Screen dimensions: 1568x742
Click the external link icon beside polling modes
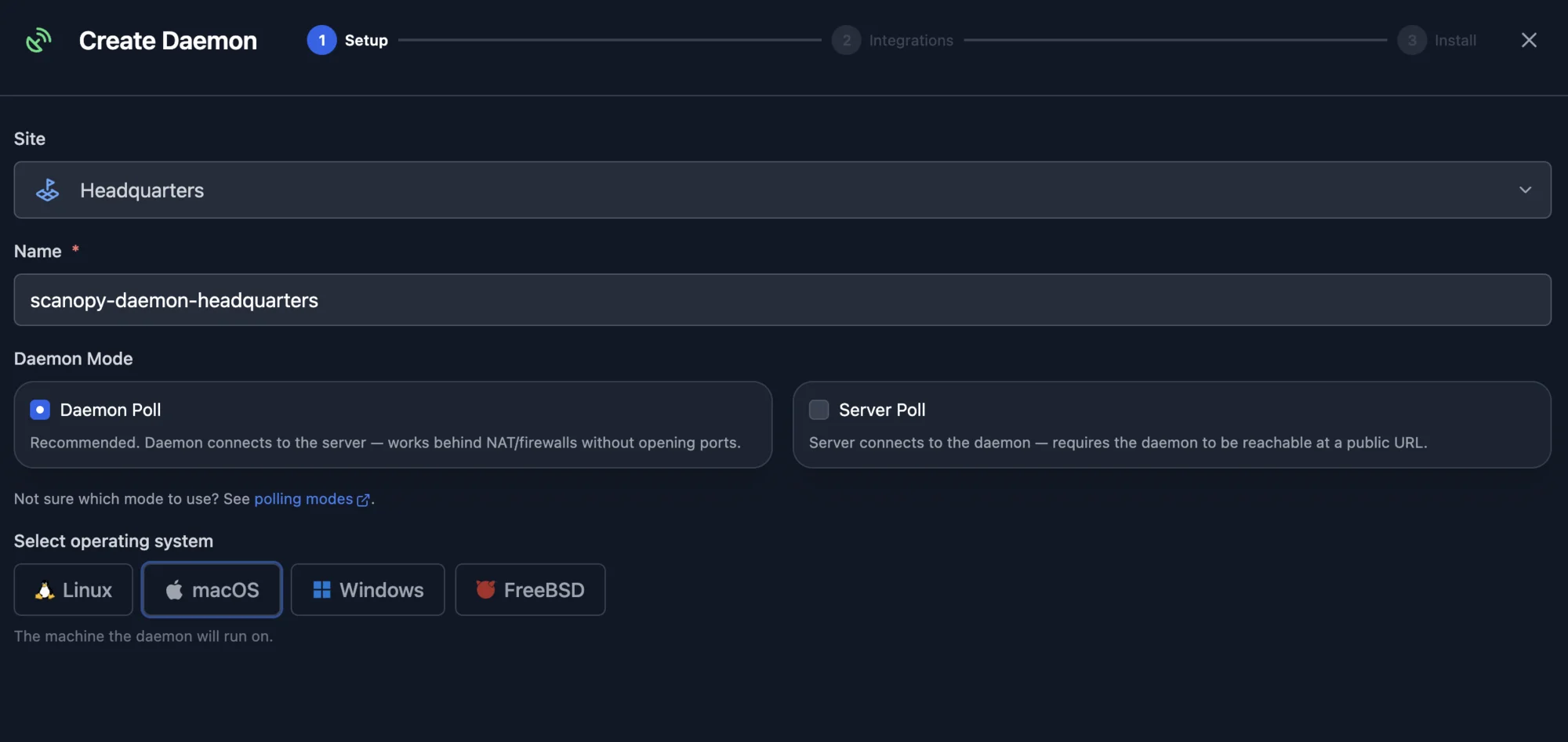coord(363,500)
